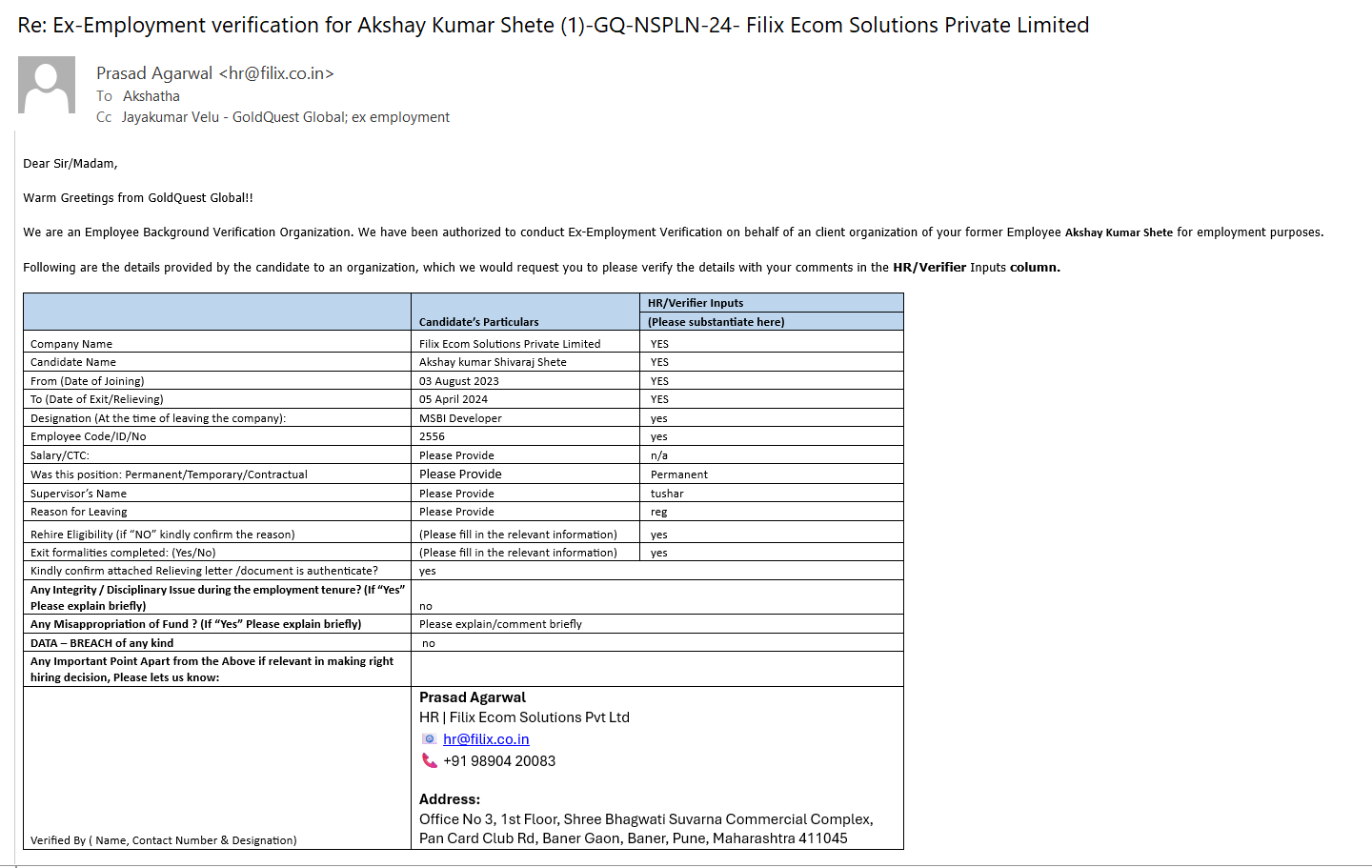The image size is (1372, 868).
Task: Click cell 'Akshay kumar Shivaraj Shete'
Action: tap(493, 362)
